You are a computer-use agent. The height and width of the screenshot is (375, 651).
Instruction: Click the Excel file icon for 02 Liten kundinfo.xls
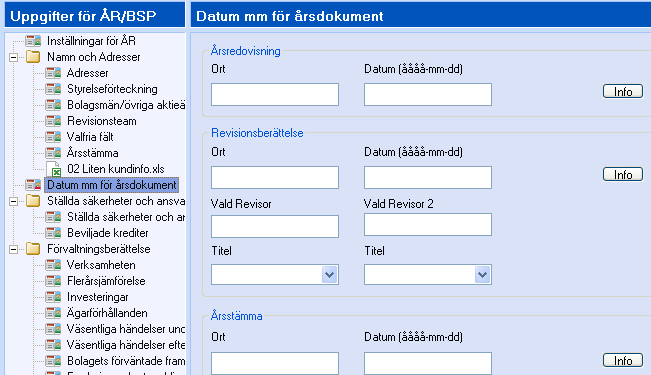(x=54, y=169)
